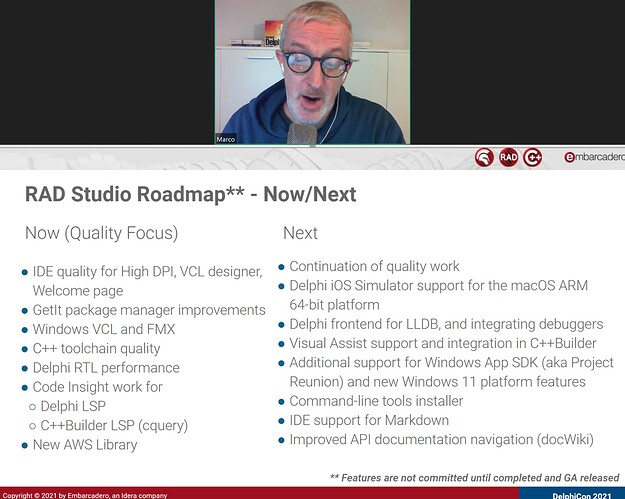
Task: Click the 'Features are not committed' footnote
Action: point(474,477)
